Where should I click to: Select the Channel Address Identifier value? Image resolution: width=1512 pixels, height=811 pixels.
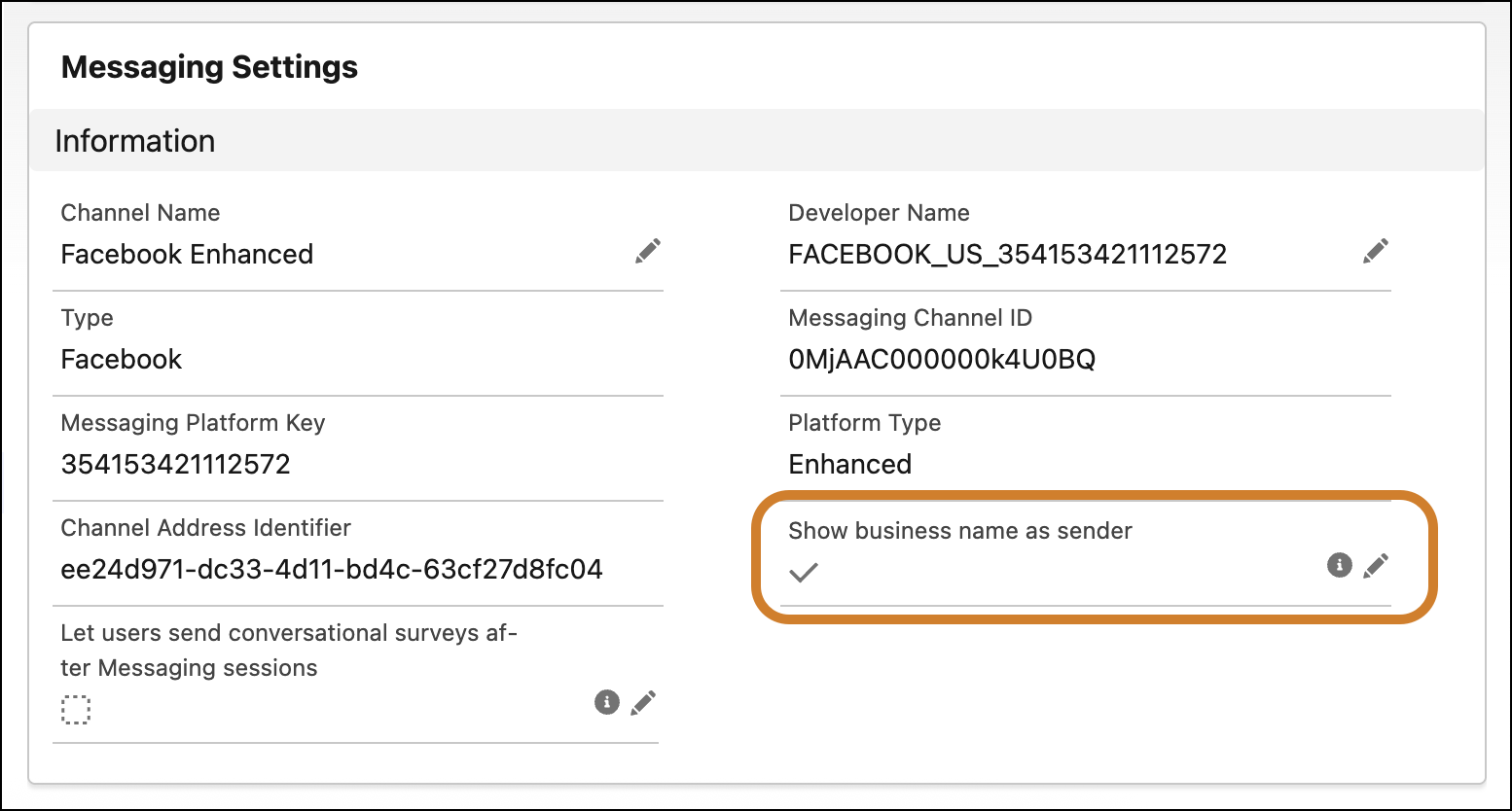click(332, 569)
